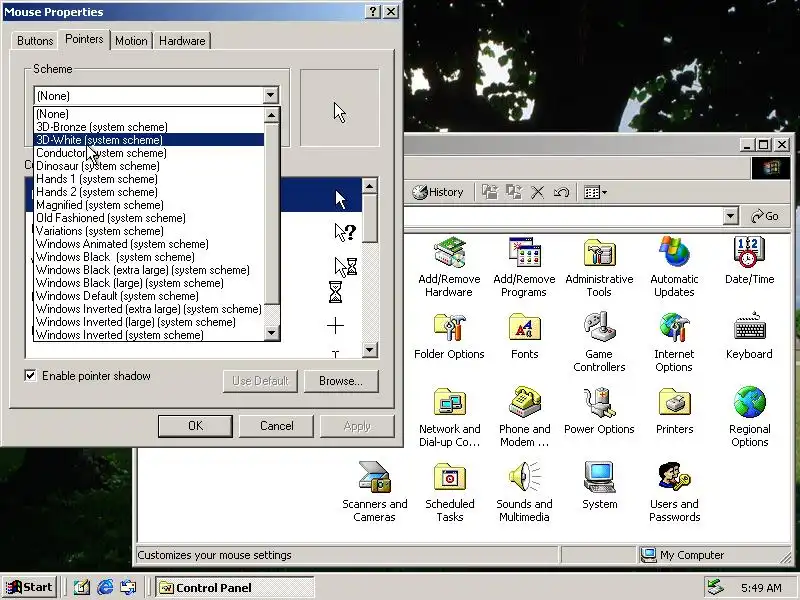The height and width of the screenshot is (600, 800).
Task: Click the Cancel button
Action: (x=277, y=426)
